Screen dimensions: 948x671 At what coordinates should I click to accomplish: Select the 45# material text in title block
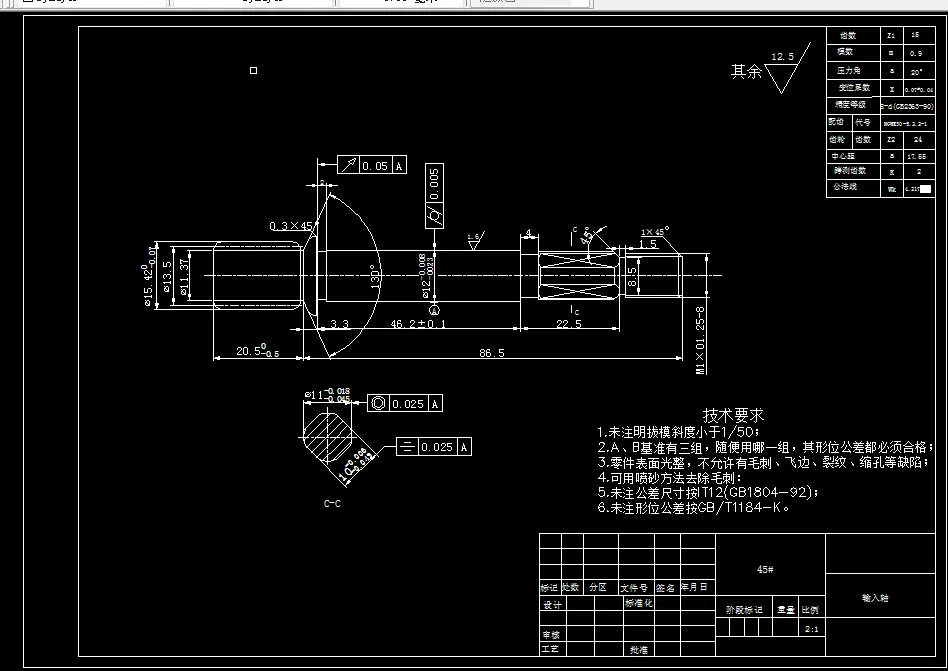[765, 569]
